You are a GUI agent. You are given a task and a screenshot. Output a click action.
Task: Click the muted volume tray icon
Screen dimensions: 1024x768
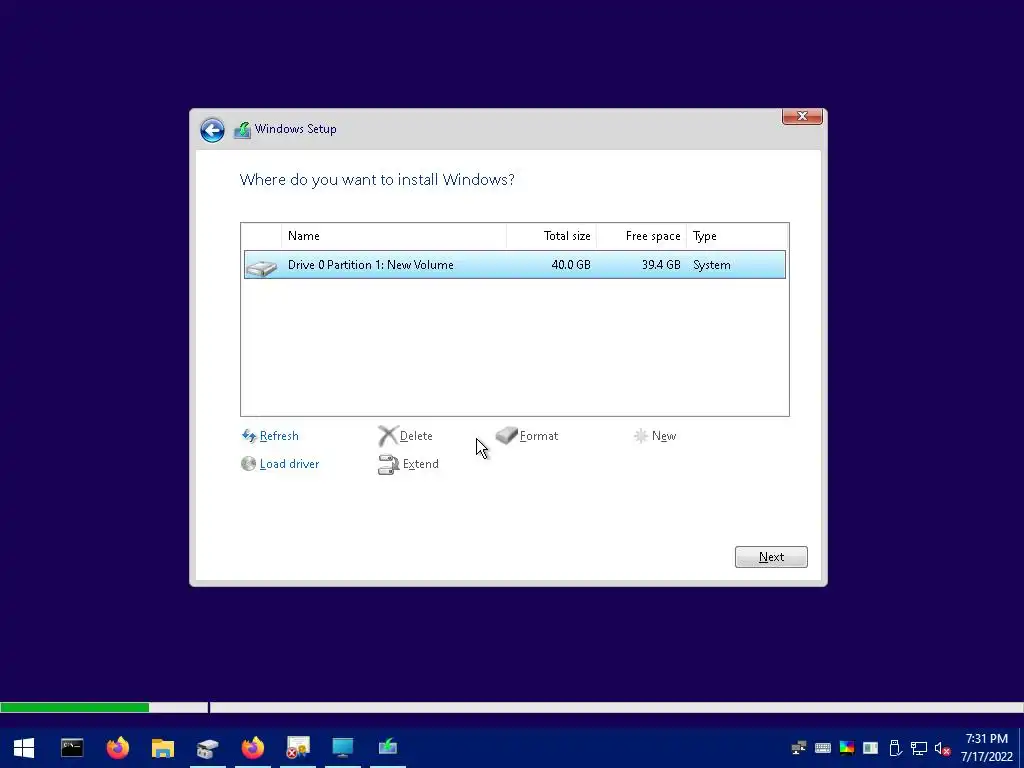pyautogui.click(x=942, y=749)
